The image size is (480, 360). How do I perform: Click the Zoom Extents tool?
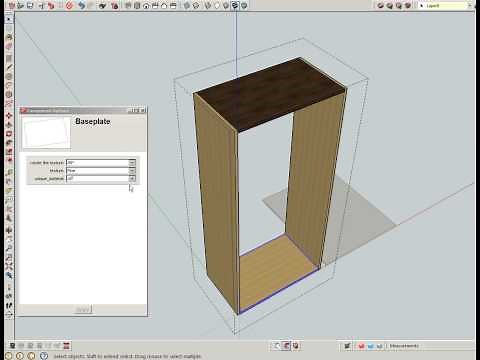pos(9,266)
